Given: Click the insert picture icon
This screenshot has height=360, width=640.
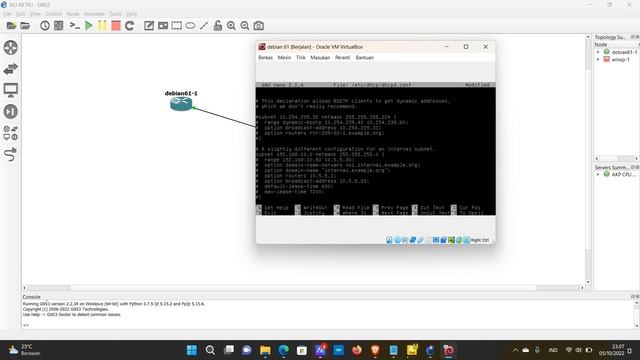Looking at the screenshot, I should click(163, 26).
